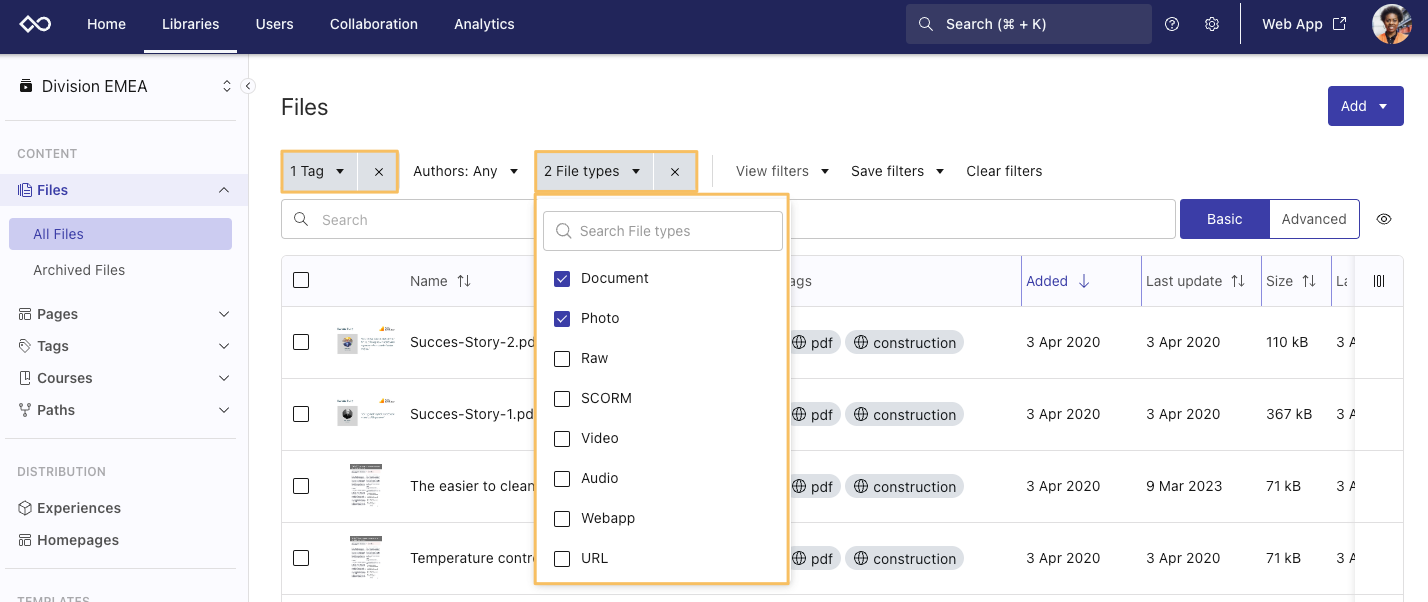The height and width of the screenshot is (602, 1428).
Task: Click the global Search (⌘ + K) field
Action: pyautogui.click(x=1028, y=24)
